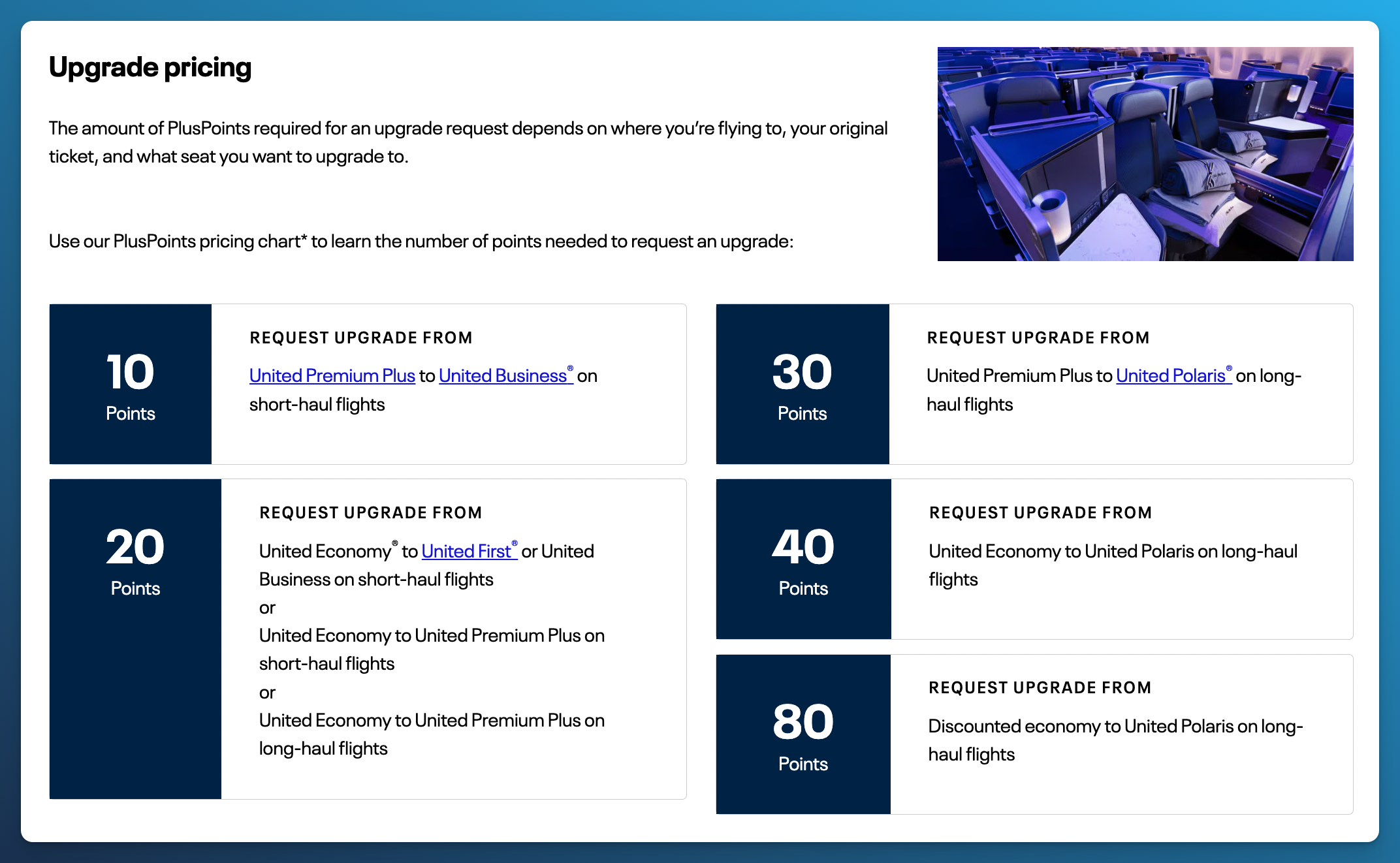Viewport: 1400px width, 863px height.
Task: Select the 10 Points tile
Action: click(x=131, y=384)
